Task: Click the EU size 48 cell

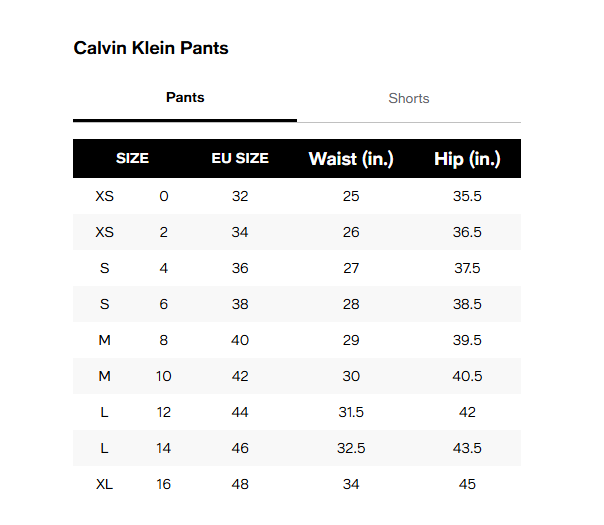Action: click(240, 484)
